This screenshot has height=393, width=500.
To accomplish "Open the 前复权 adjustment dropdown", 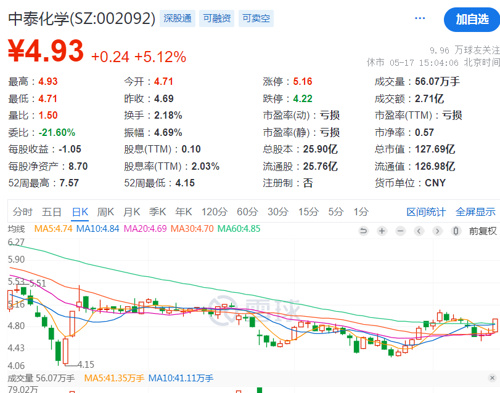I will 483,231.
